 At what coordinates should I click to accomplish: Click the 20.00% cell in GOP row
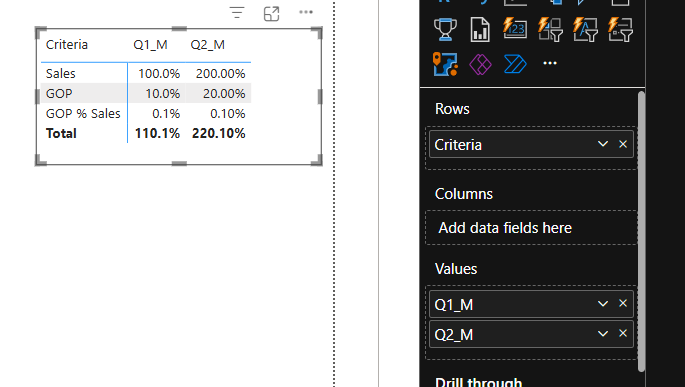pos(224,93)
